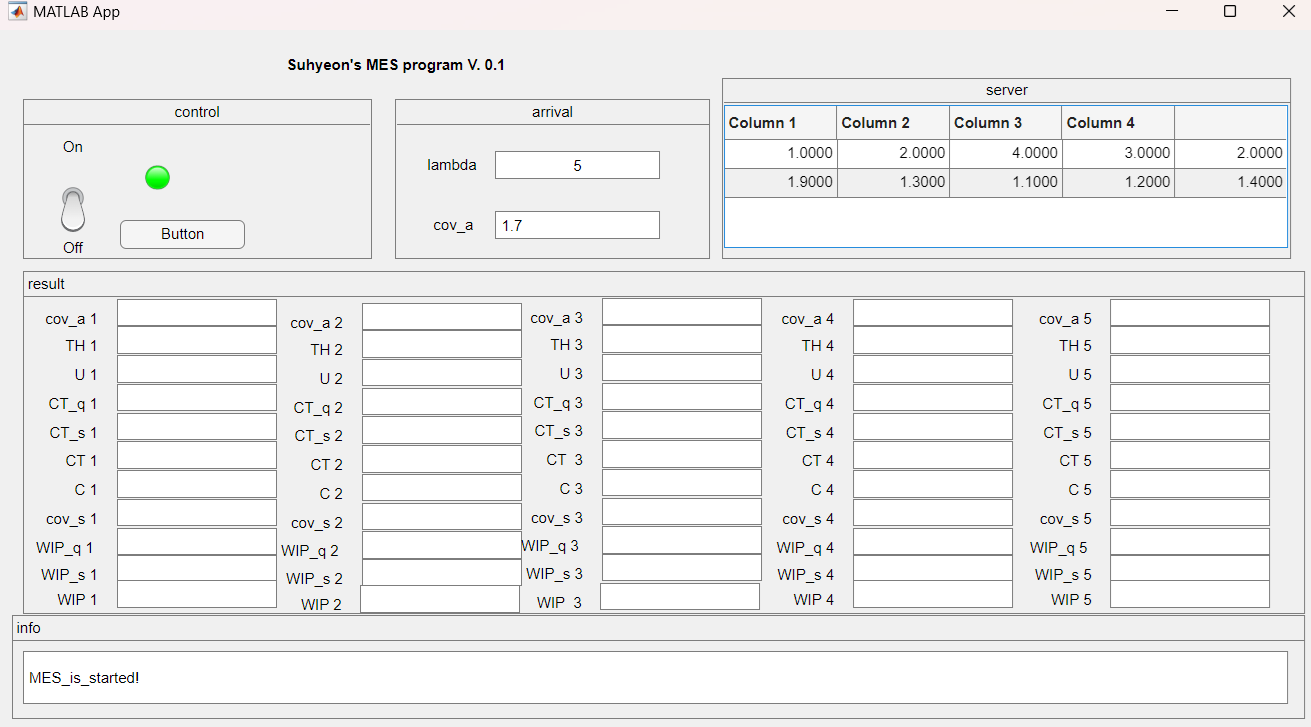
Task: Click server table cell with 1.0000
Action: pyautogui.click(x=780, y=154)
